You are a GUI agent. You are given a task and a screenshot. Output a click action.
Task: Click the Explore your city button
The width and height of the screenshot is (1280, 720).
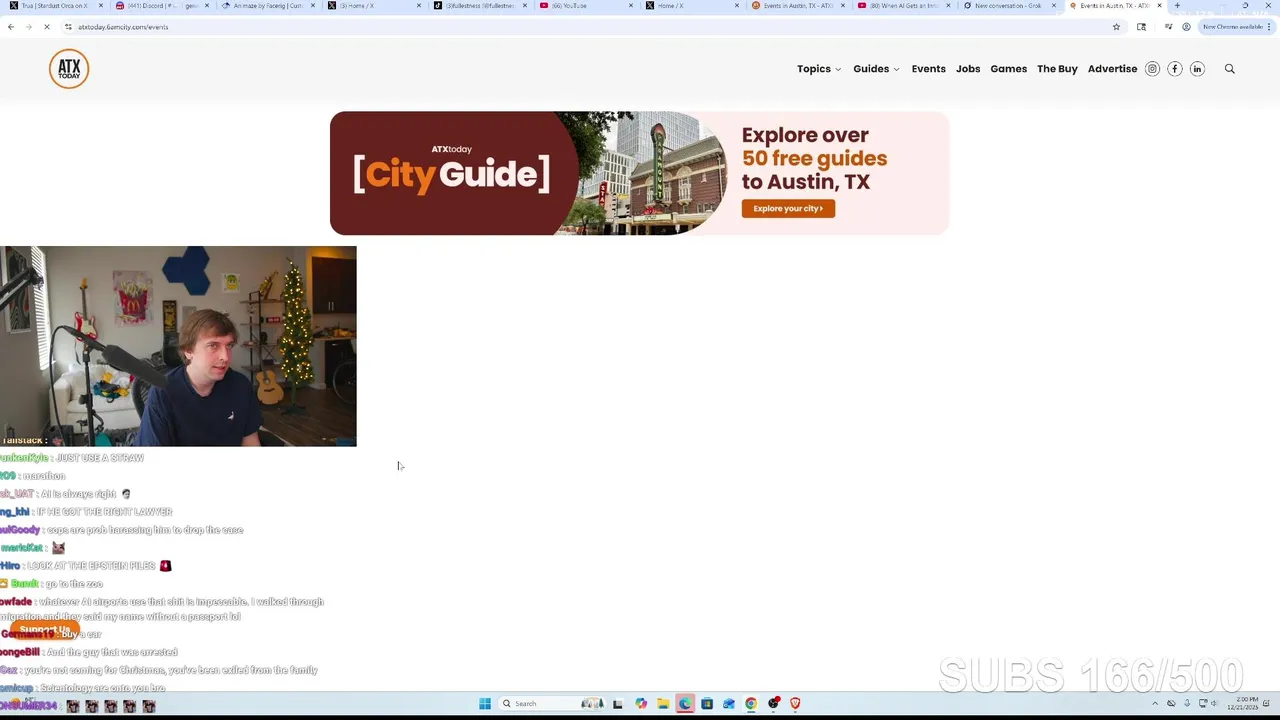click(x=788, y=208)
